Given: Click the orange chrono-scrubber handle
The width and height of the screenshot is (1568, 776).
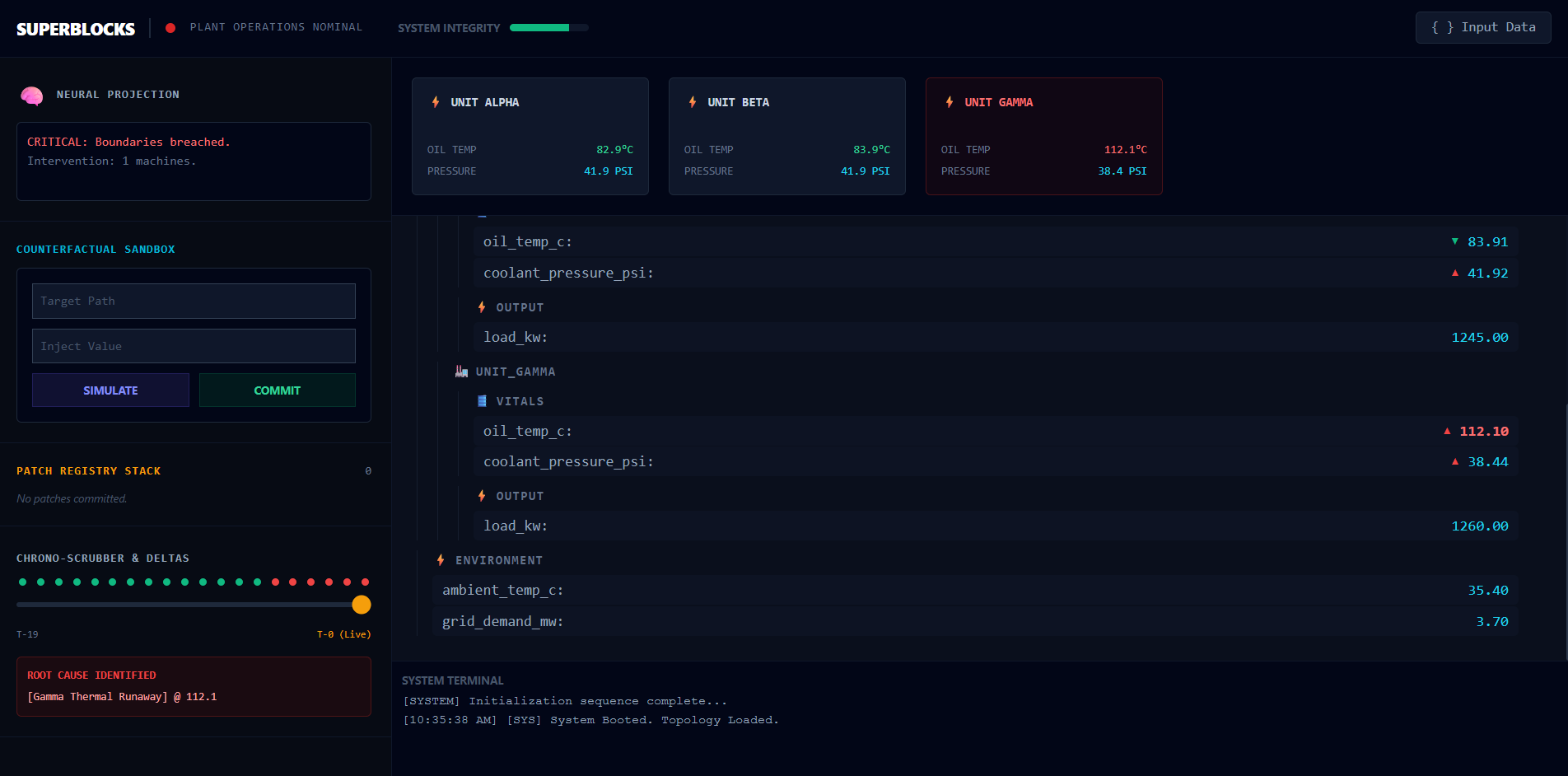Looking at the screenshot, I should 362,605.
